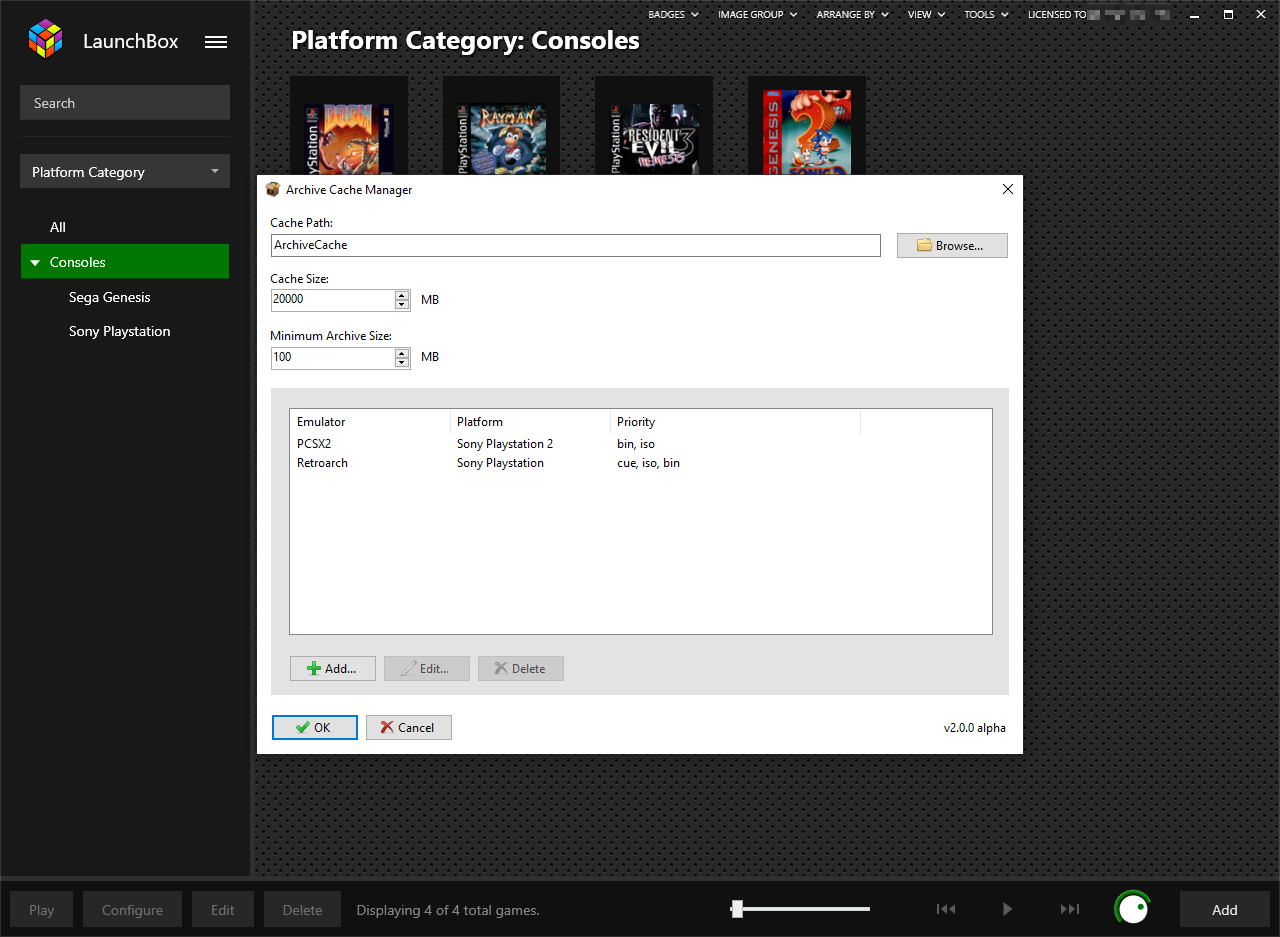Click the Delete button in dialog
Image resolution: width=1280 pixels, height=937 pixels.
click(x=521, y=668)
